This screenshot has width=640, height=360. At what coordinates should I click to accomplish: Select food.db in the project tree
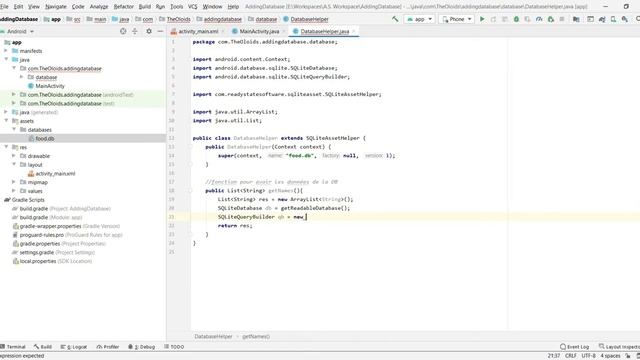[x=45, y=138]
